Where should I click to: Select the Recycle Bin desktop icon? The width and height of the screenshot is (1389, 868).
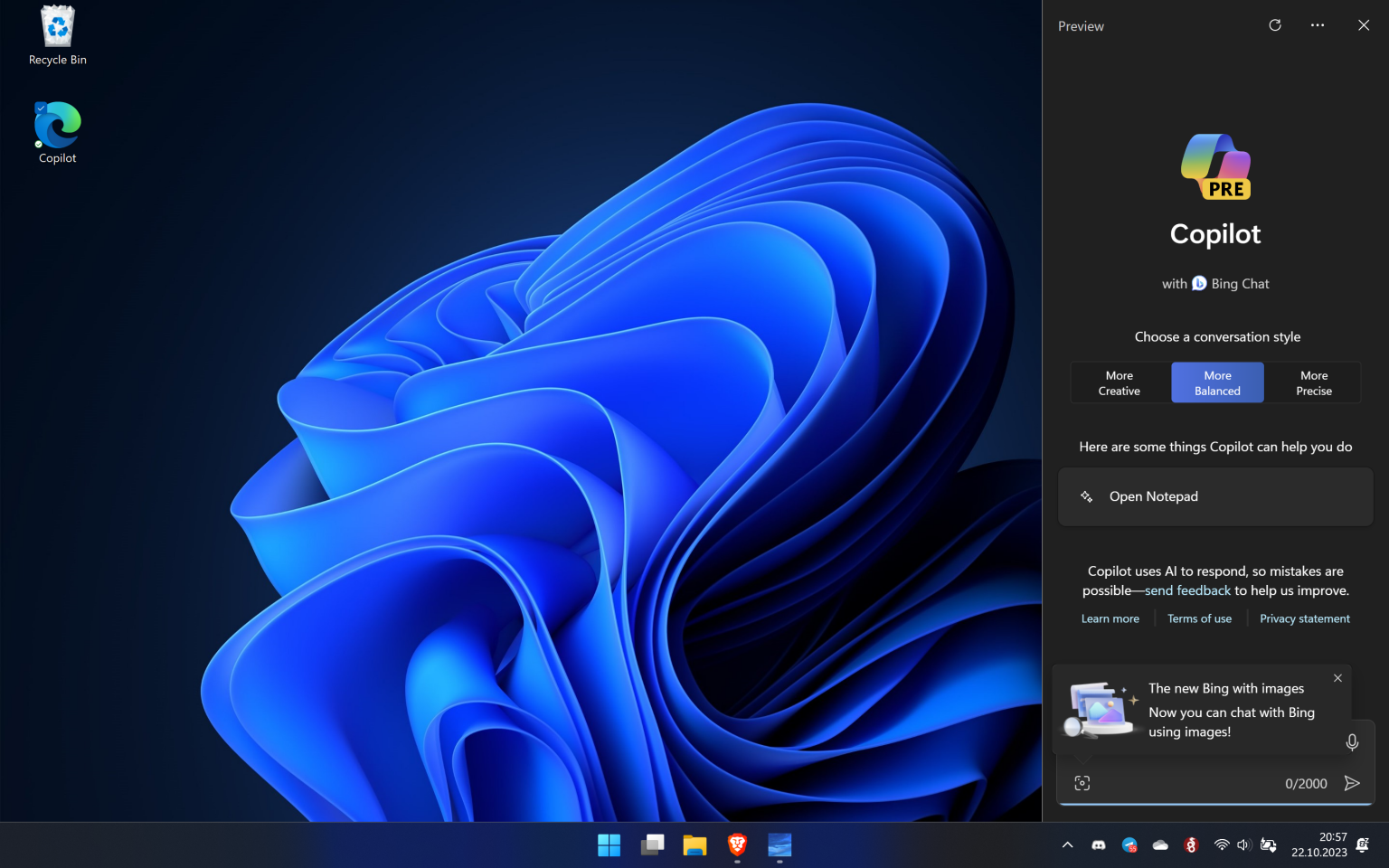click(58, 36)
